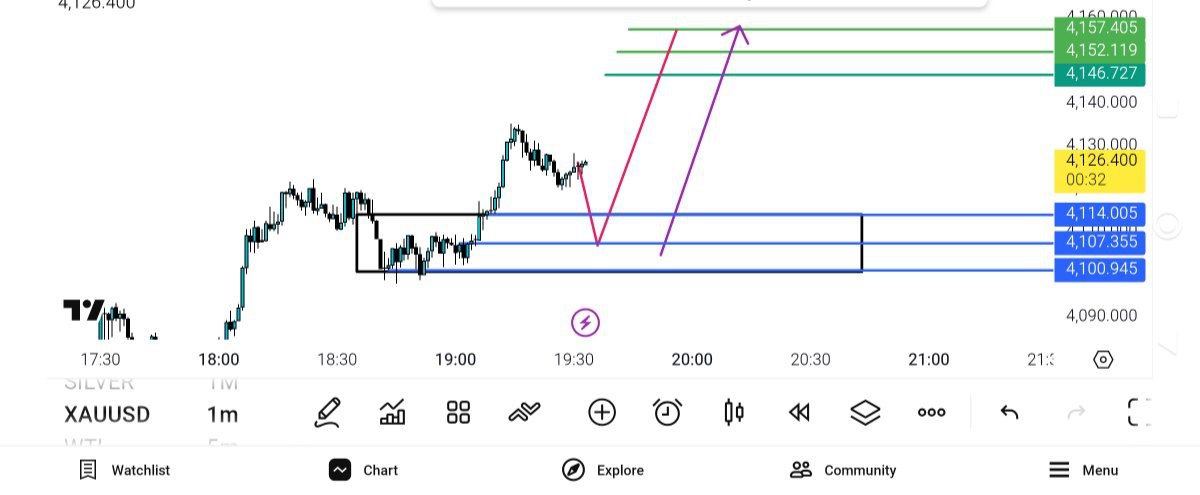Open the object tree layers icon
This screenshot has width=1200, height=495.
[x=865, y=412]
